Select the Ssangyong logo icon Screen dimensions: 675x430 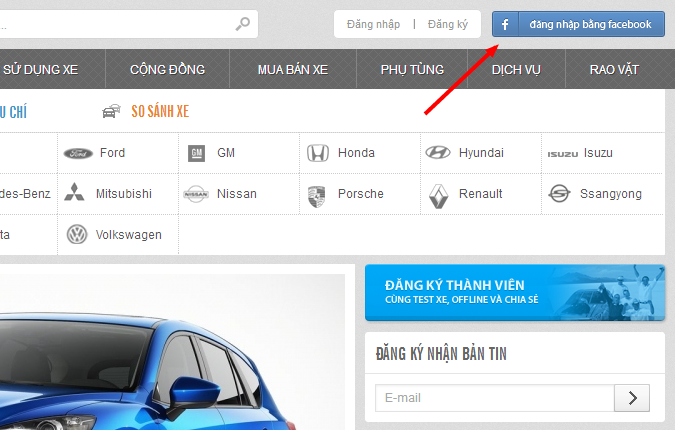(x=559, y=194)
